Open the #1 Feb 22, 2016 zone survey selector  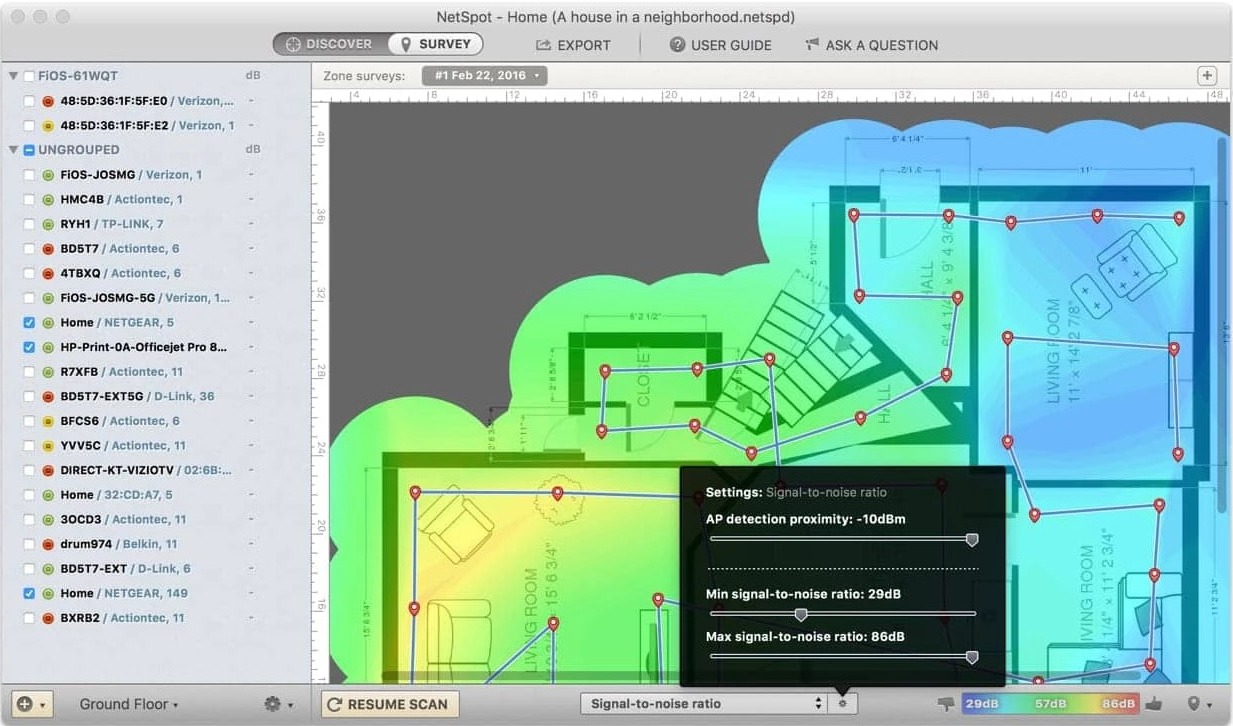(485, 76)
